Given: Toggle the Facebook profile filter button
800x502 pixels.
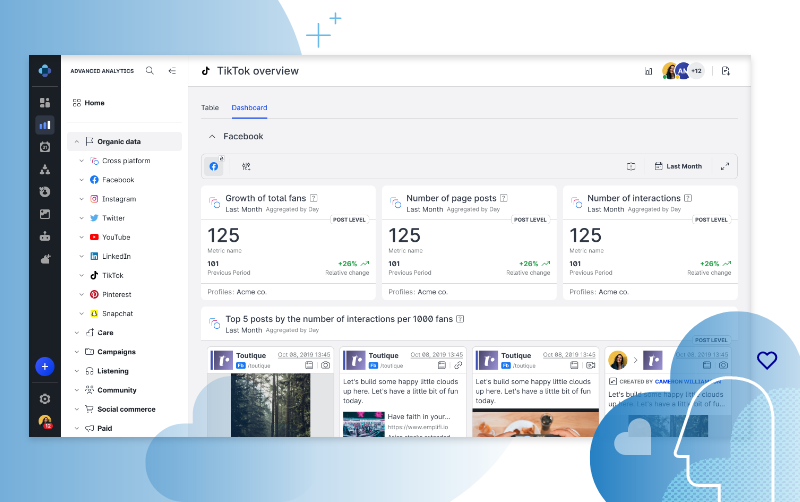Looking at the screenshot, I should tap(214, 166).
